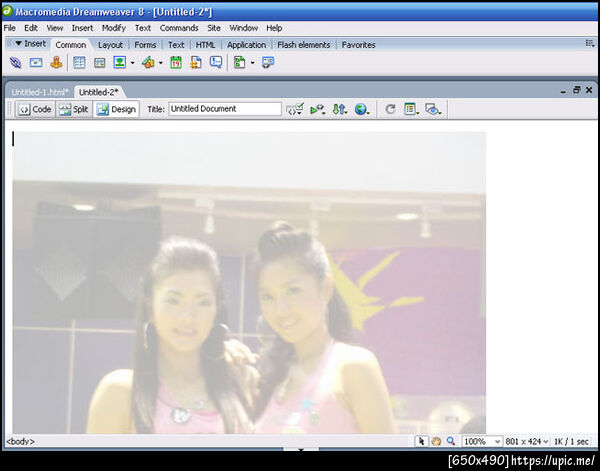This screenshot has width=600, height=471.
Task: Open the Edit menu
Action: (x=31, y=28)
